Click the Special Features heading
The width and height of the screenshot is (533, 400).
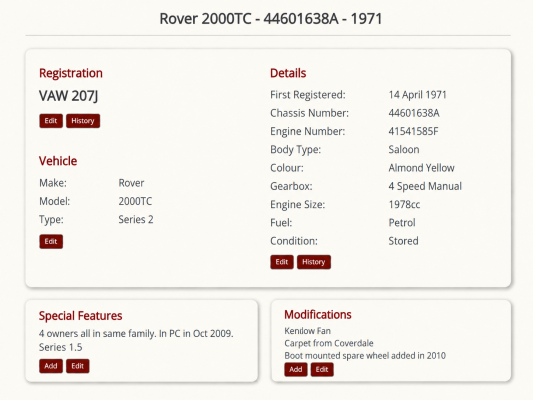81,316
